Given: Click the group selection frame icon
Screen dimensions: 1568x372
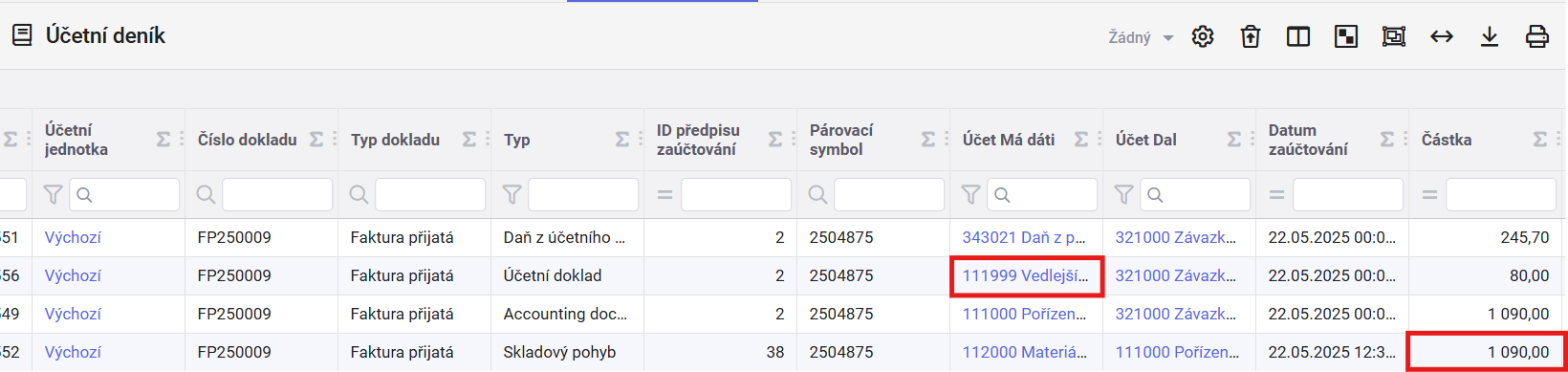Looking at the screenshot, I should 1394,37.
